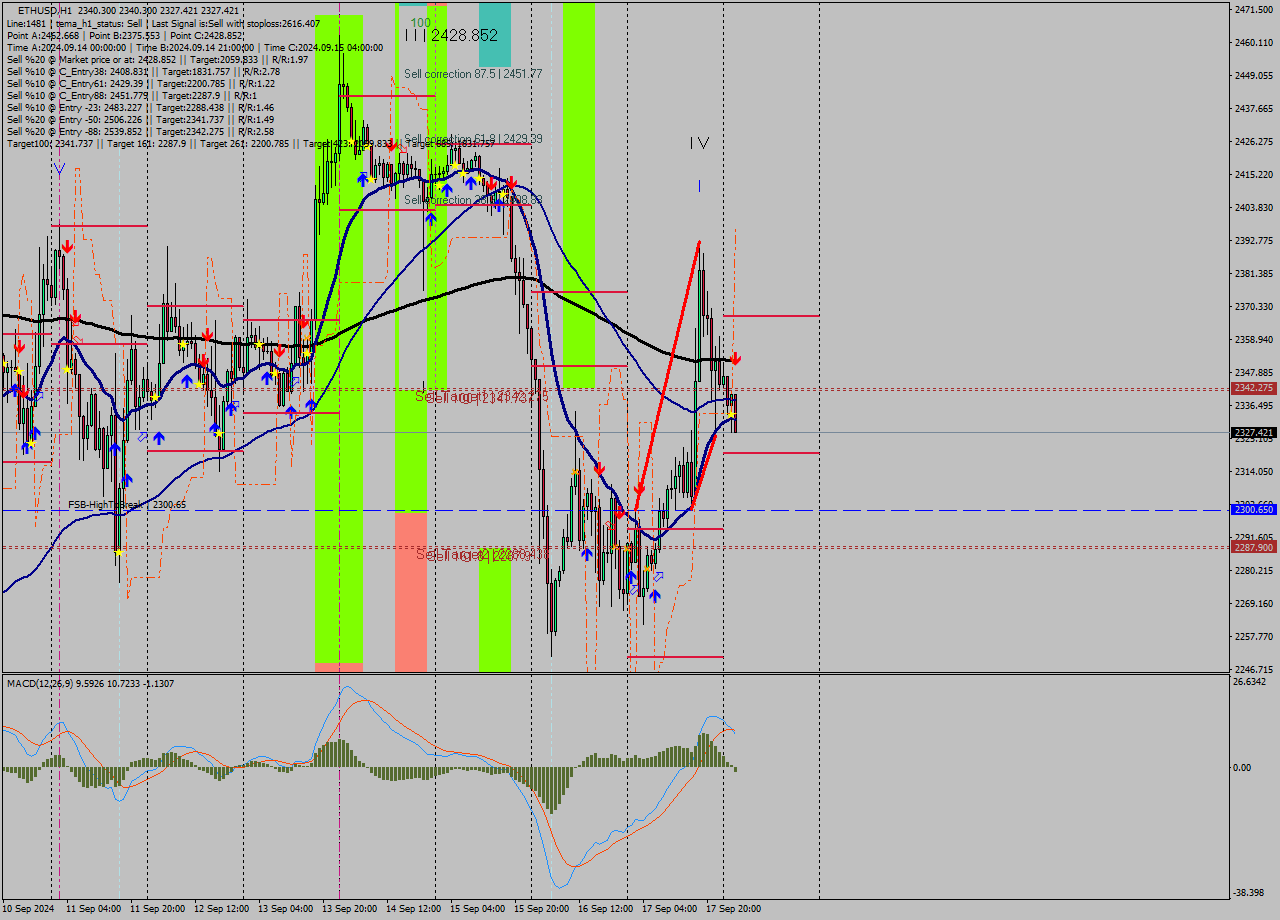Select the Sell correction 61.8 label
1280x920 pixels.
click(x=473, y=139)
